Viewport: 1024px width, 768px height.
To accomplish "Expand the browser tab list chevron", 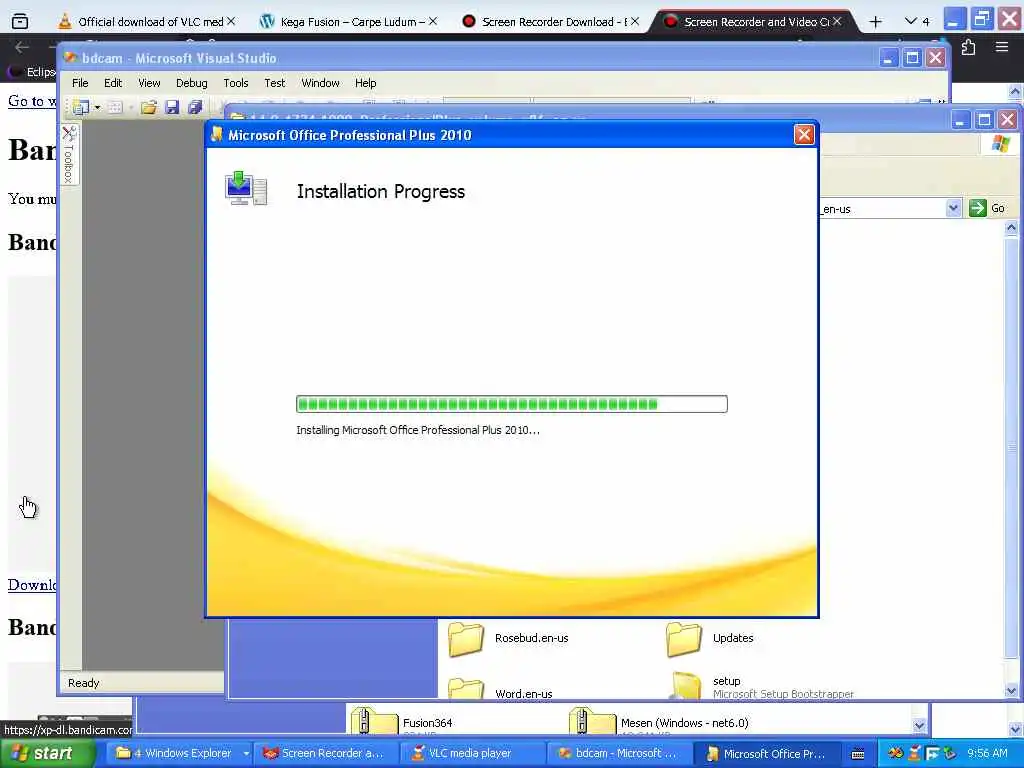I will click(x=911, y=22).
